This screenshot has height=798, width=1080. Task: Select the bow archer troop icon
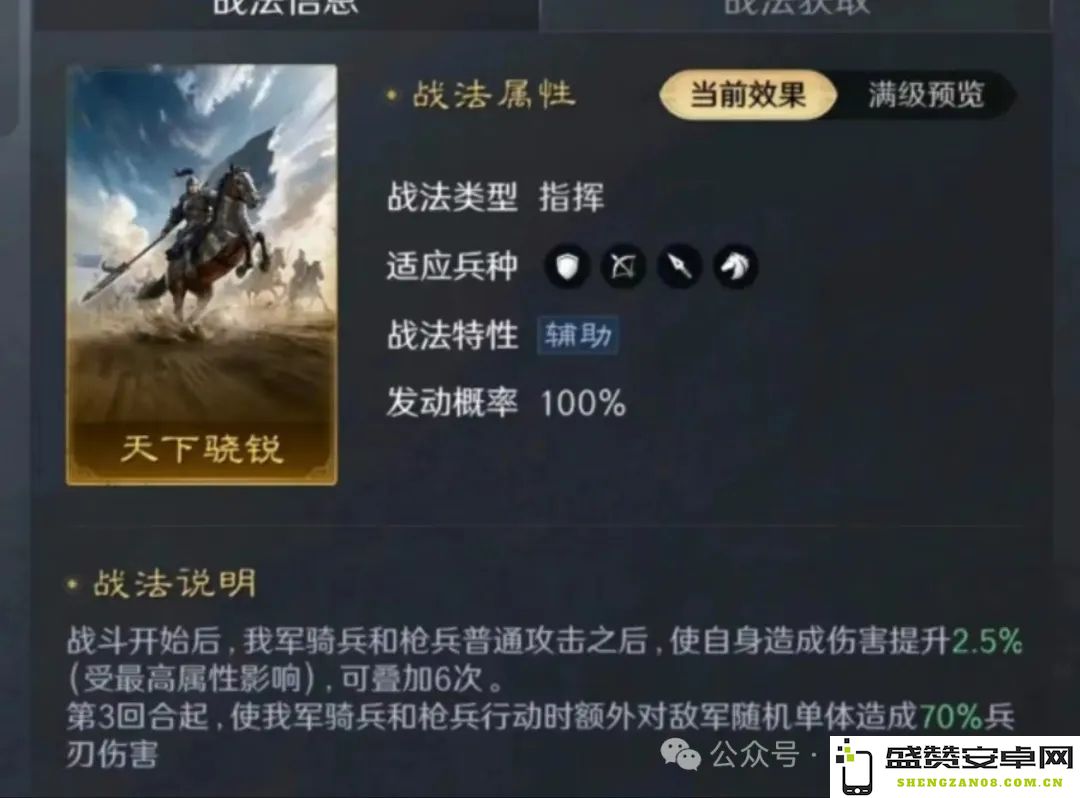[623, 266]
